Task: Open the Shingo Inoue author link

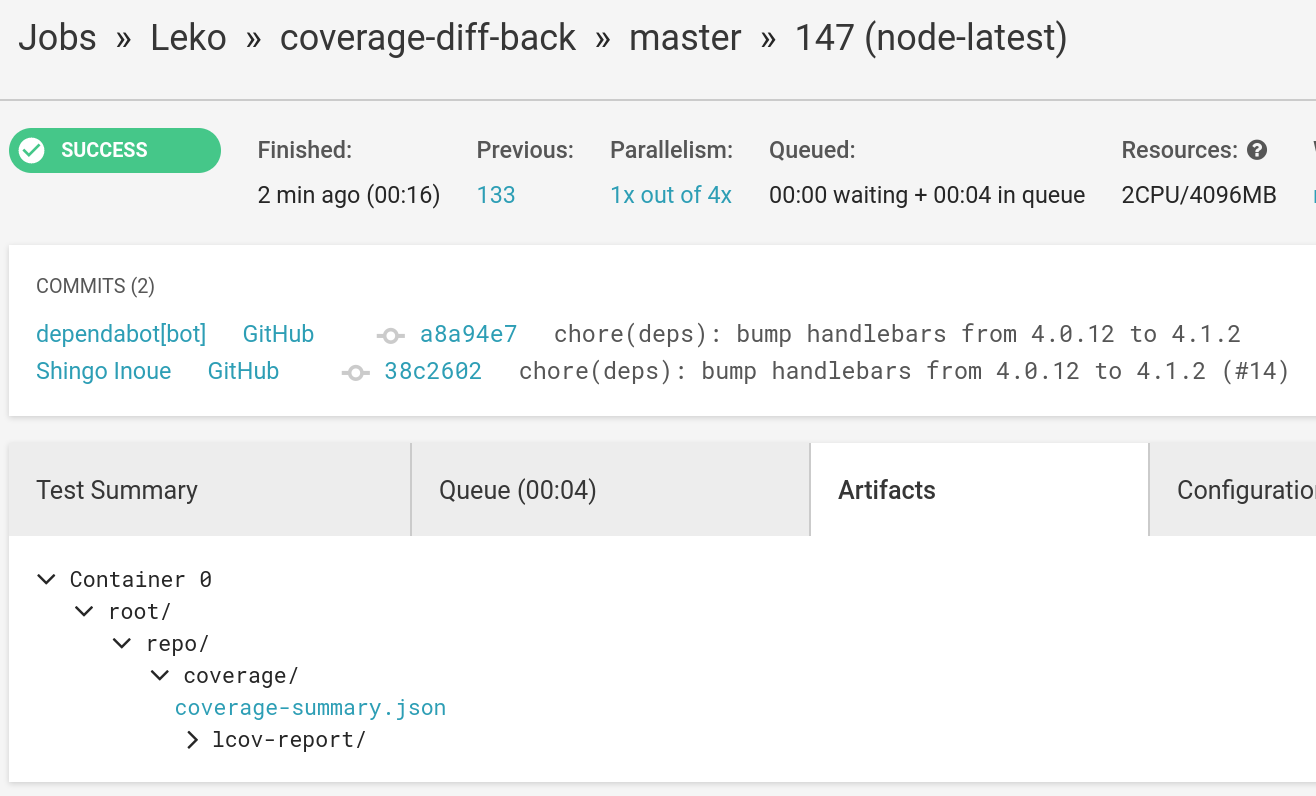Action: click(104, 371)
